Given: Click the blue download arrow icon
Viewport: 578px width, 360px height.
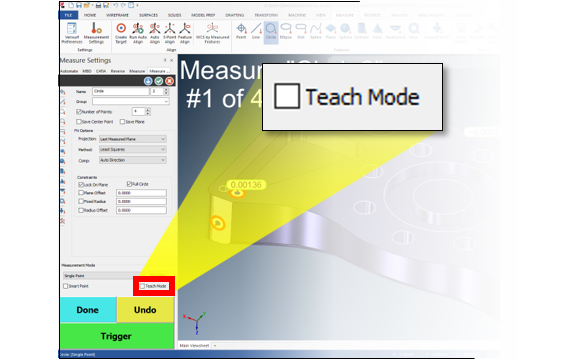Looking at the screenshot, I should point(148,81).
